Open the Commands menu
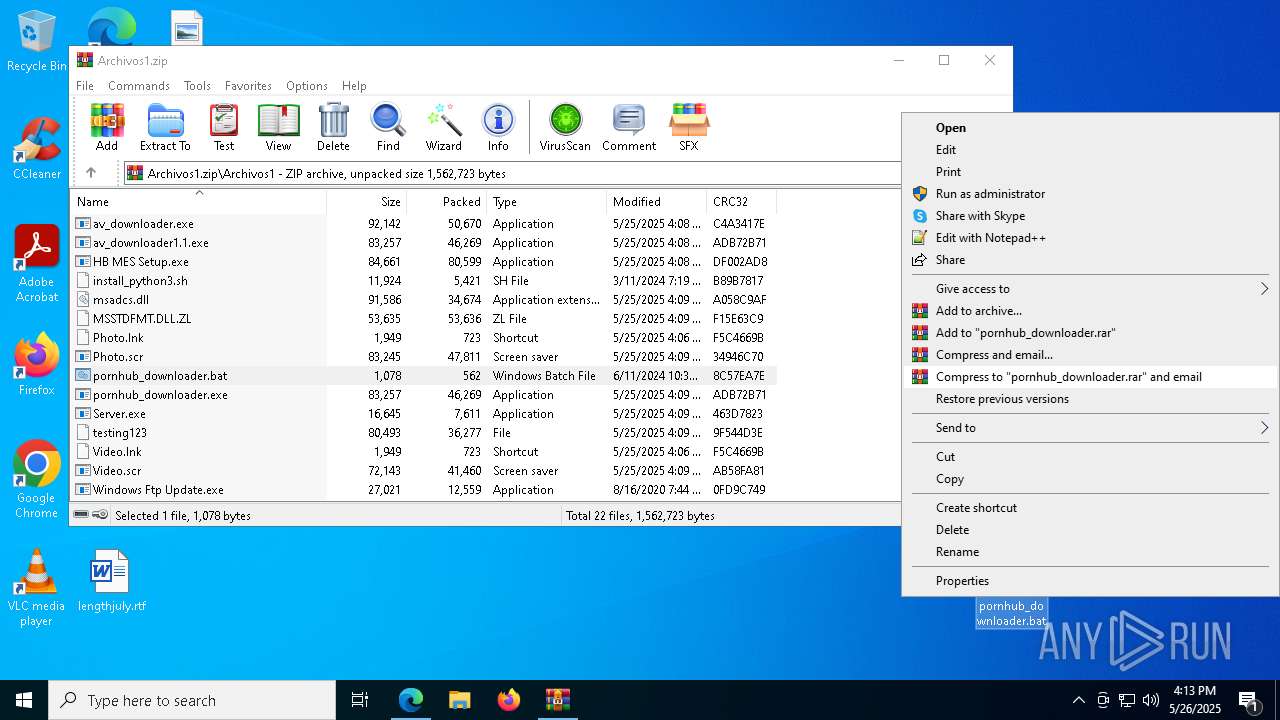The image size is (1280, 720). 139,86
